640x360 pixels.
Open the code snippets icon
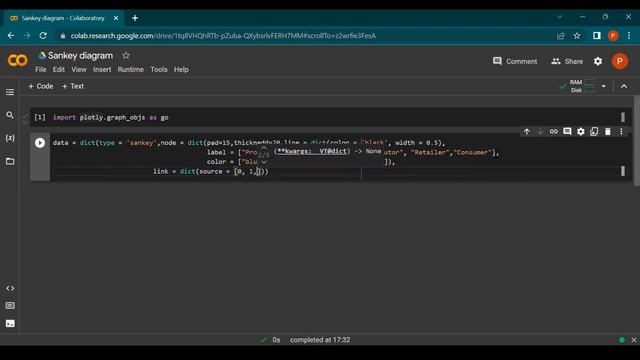click(10, 288)
